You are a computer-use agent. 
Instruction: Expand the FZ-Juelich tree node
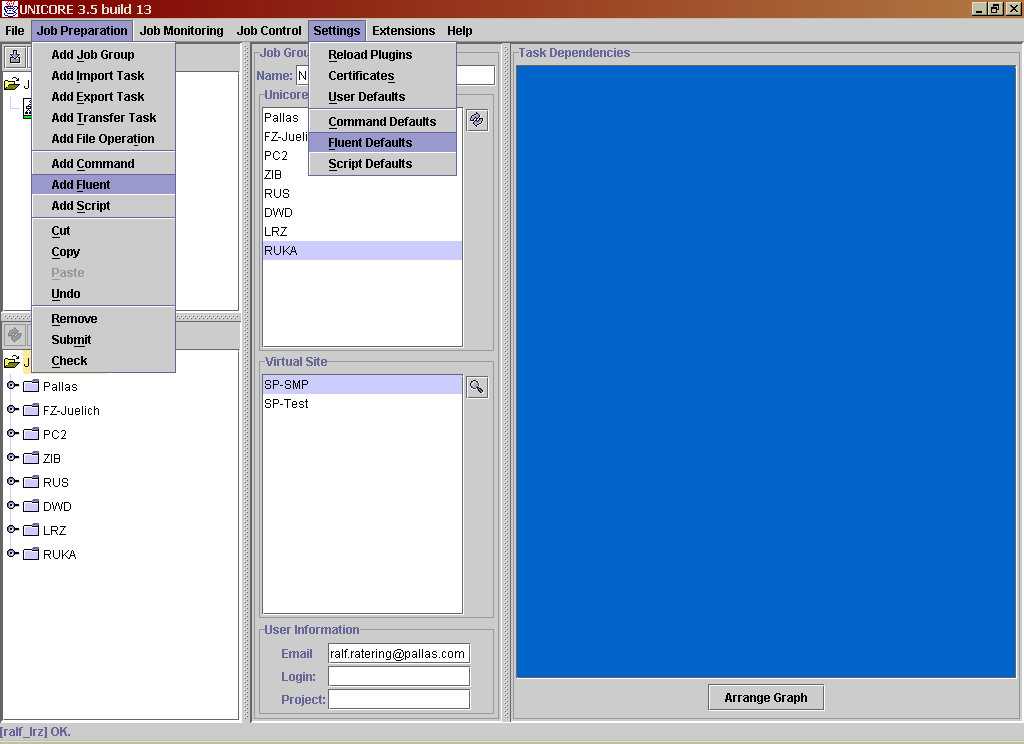pos(12,410)
